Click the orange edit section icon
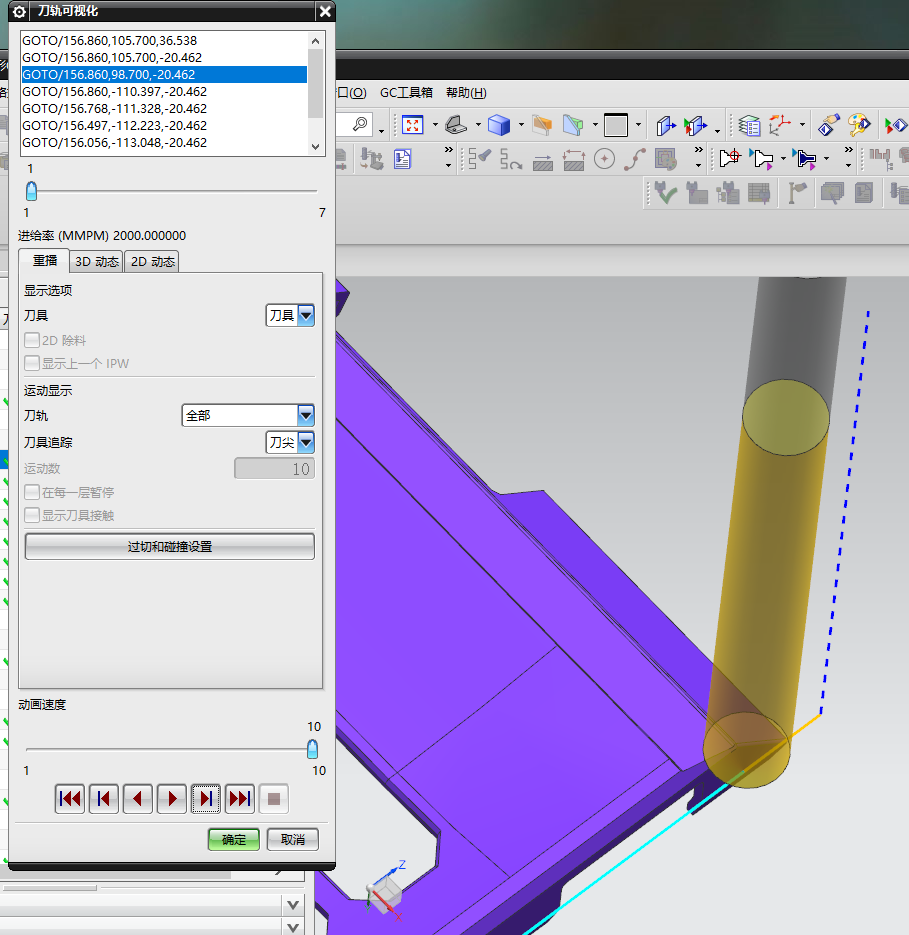 tap(542, 125)
